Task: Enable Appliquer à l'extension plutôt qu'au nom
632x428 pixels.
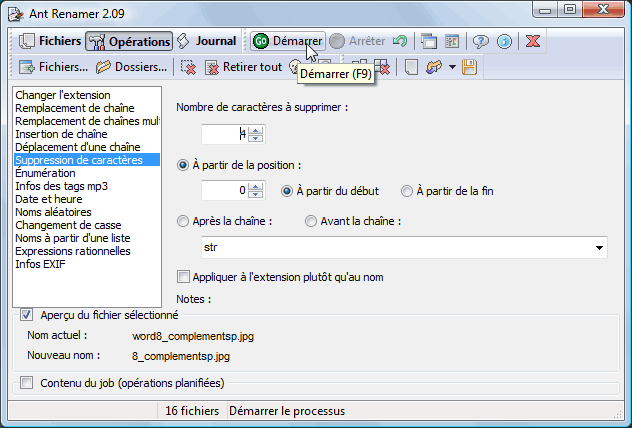Action: point(183,277)
